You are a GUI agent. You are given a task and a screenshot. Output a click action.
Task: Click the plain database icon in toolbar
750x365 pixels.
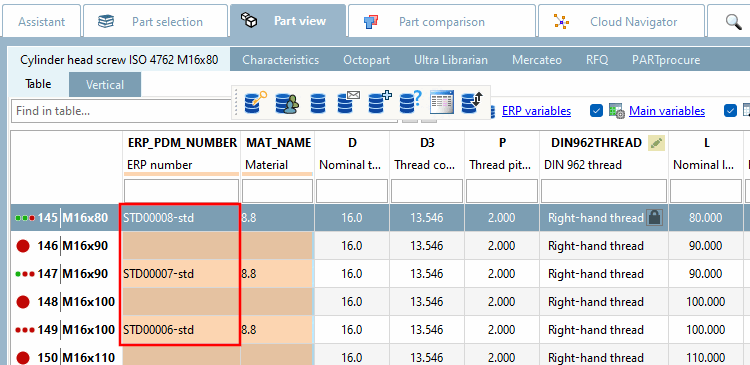tap(318, 103)
